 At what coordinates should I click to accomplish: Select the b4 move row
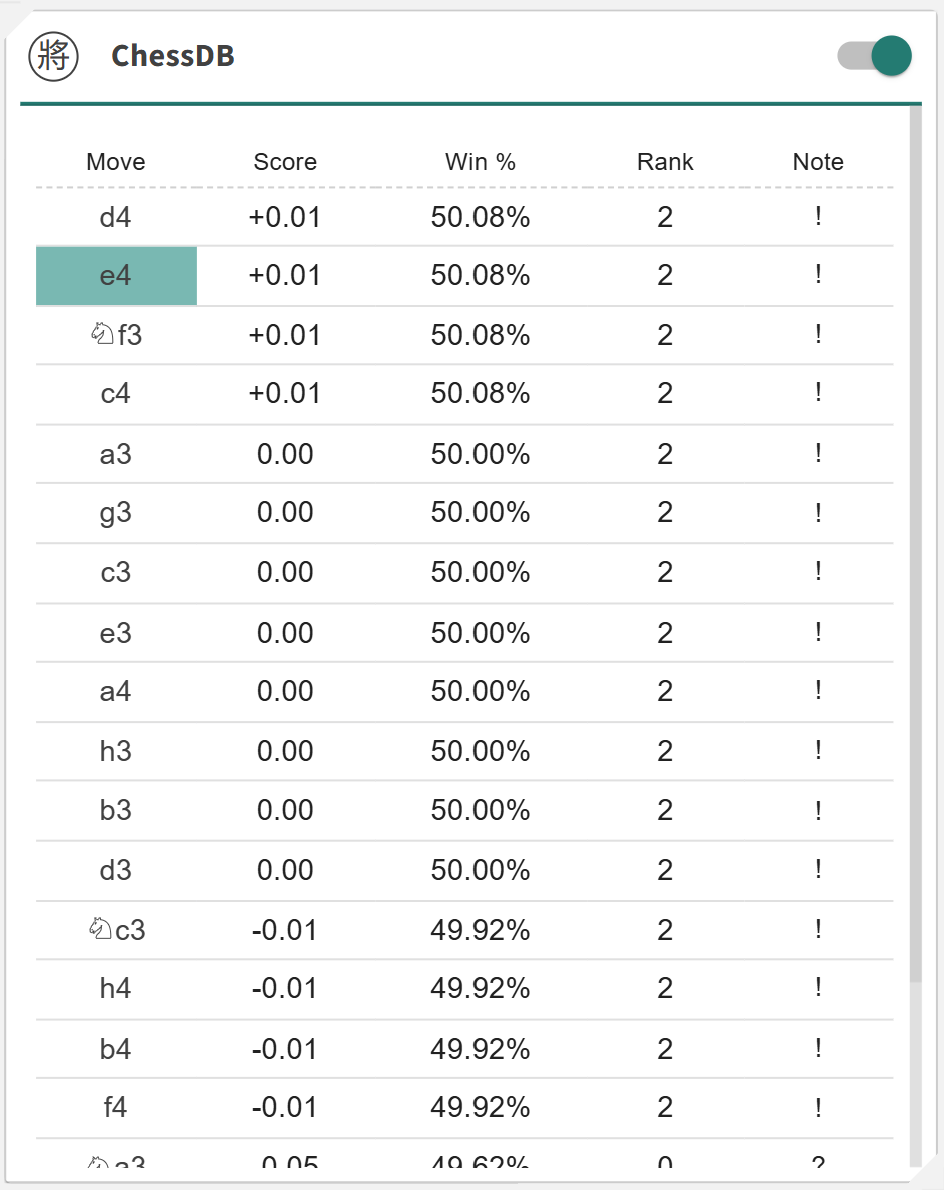click(x=116, y=1049)
